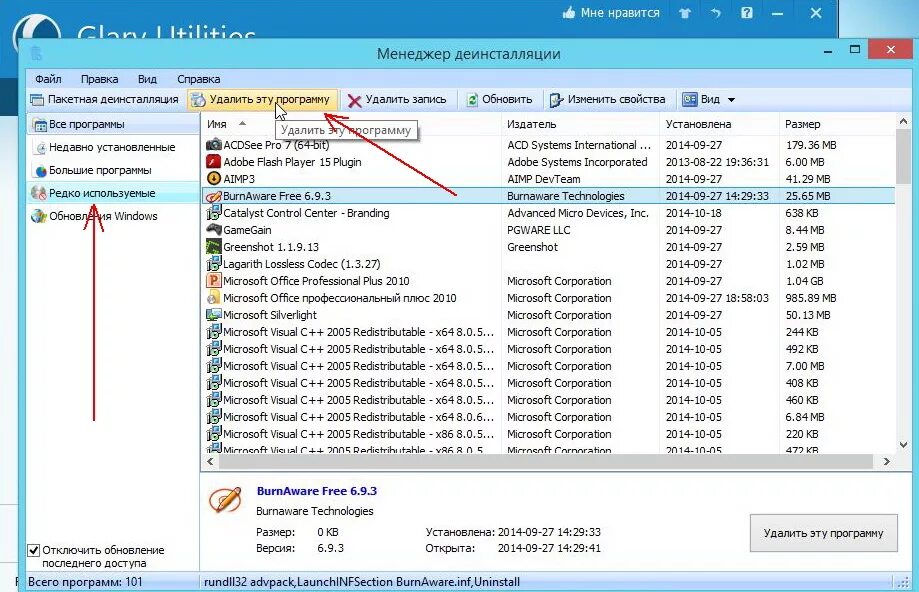919x592 pixels.
Task: Click the 179.36 MB size cell
Action: tap(811, 145)
